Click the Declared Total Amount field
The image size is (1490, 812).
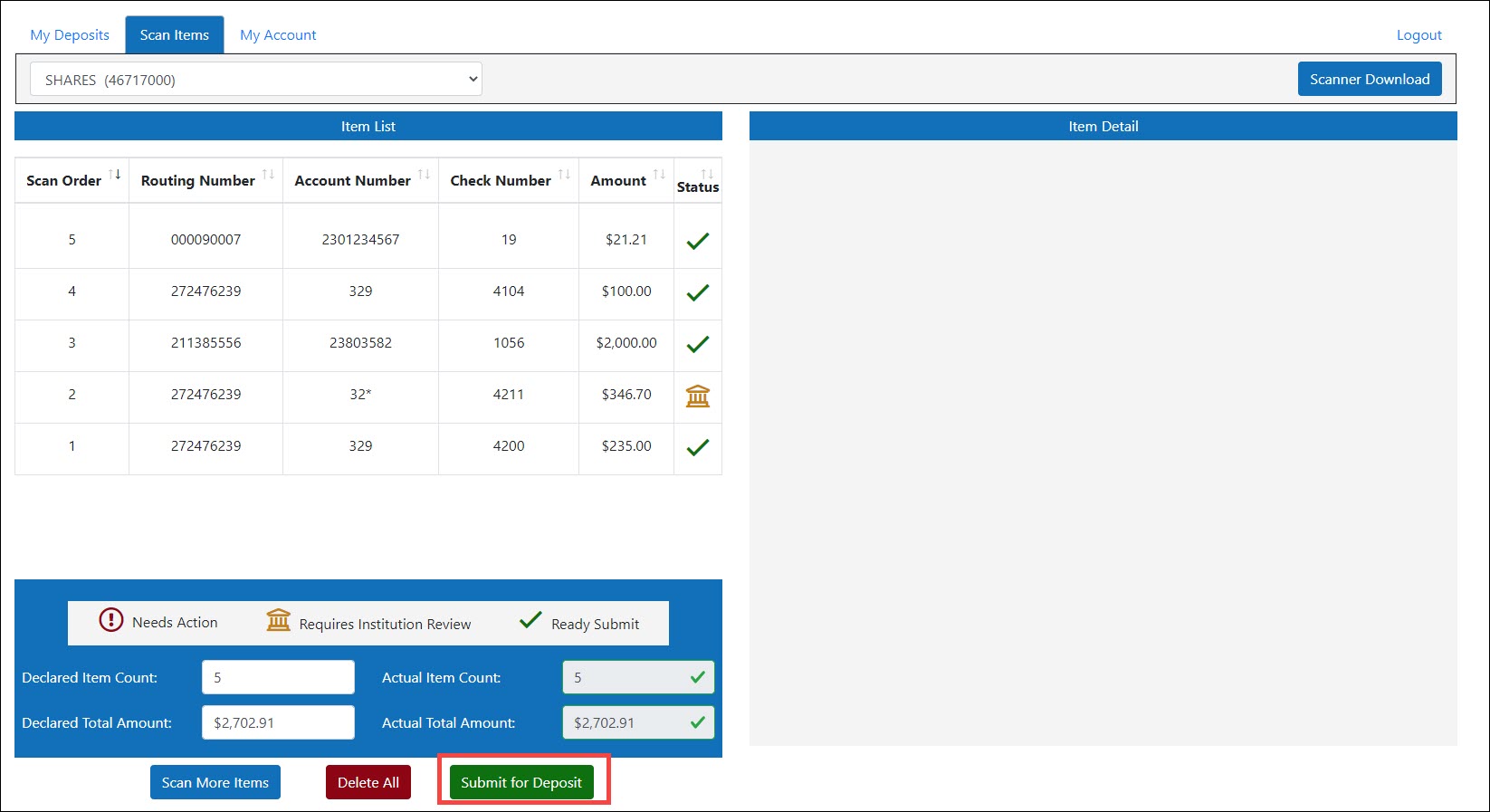tap(278, 722)
